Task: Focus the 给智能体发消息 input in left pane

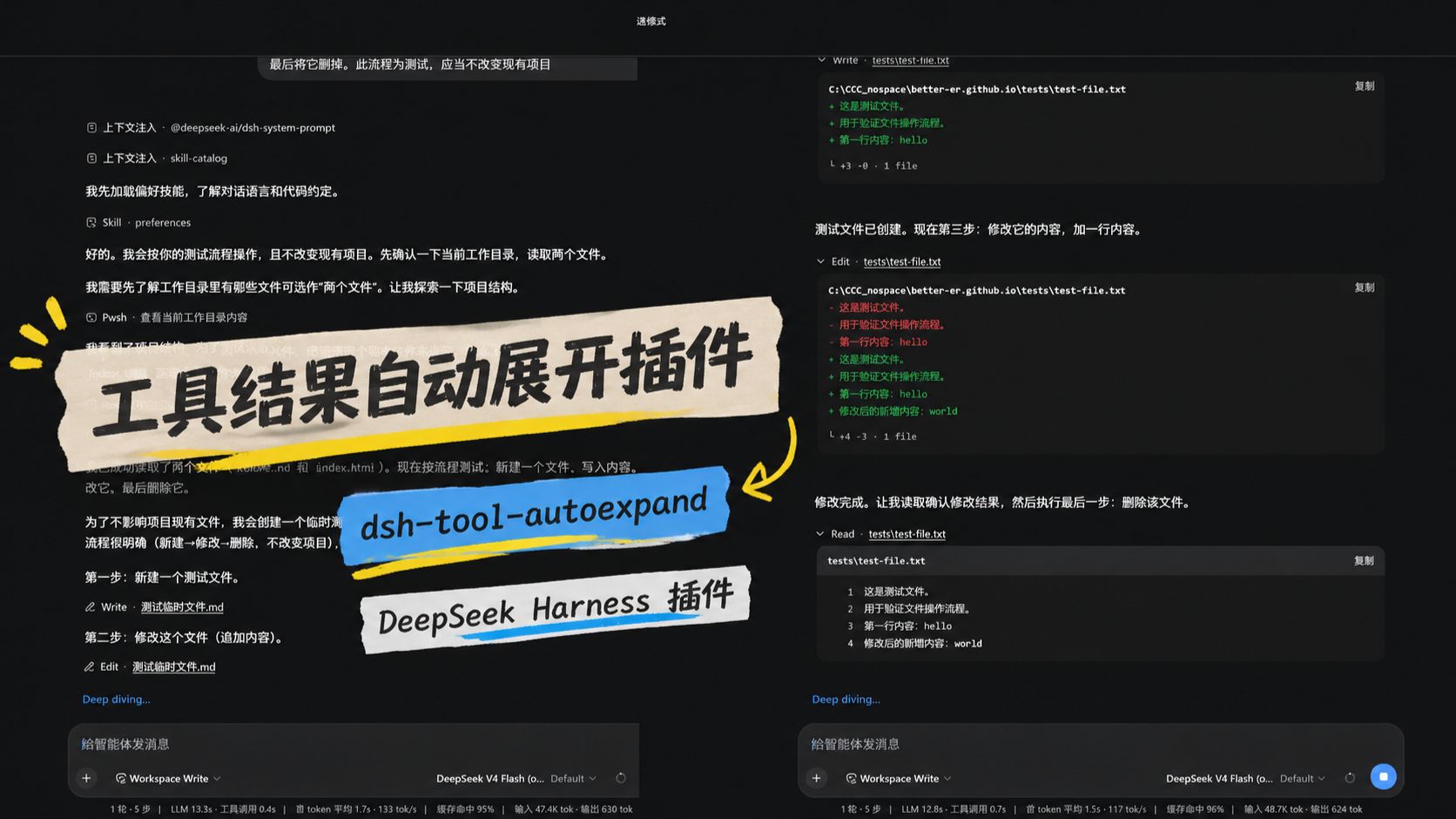Action: point(354,744)
